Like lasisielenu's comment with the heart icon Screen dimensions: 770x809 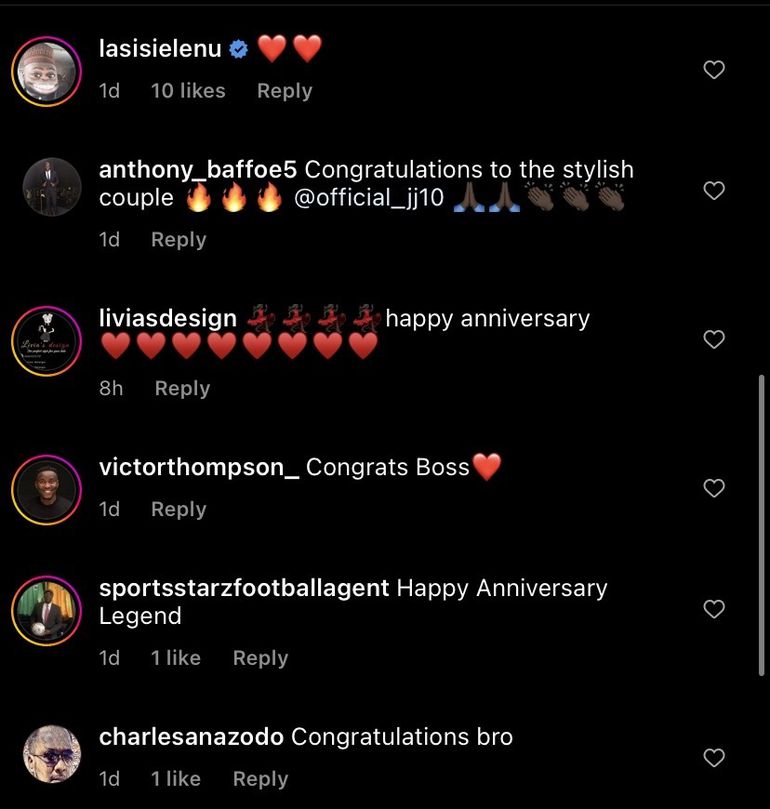pyautogui.click(x=714, y=70)
